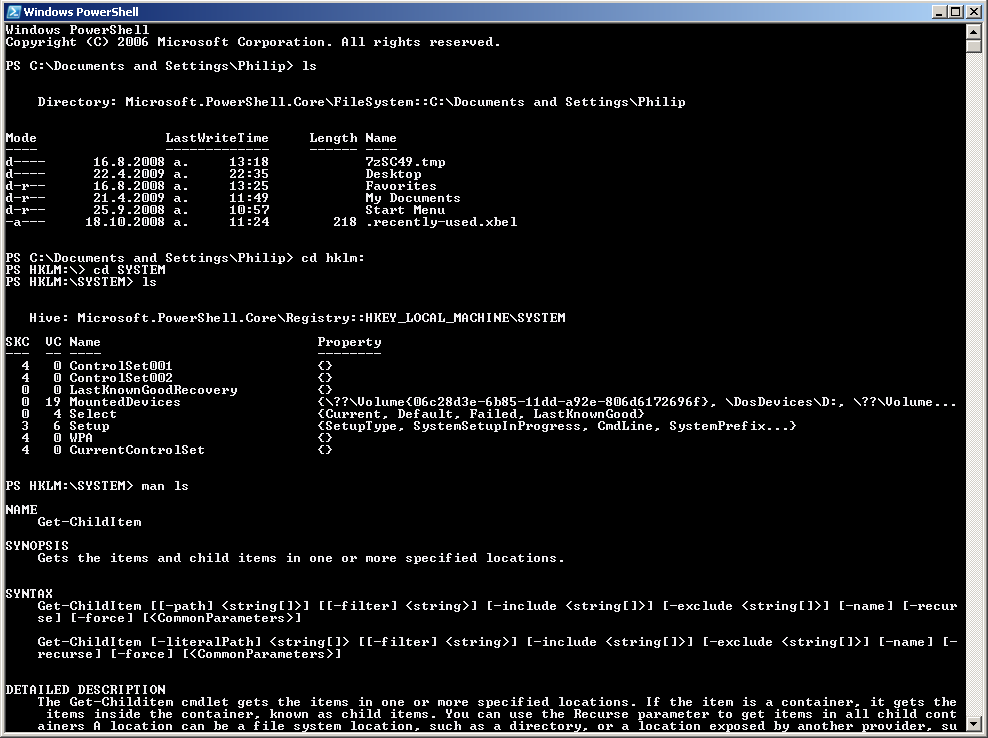Screen dimensions: 988x738
Task: Click the Get-ChildItem text under NAME
Action: (x=89, y=521)
